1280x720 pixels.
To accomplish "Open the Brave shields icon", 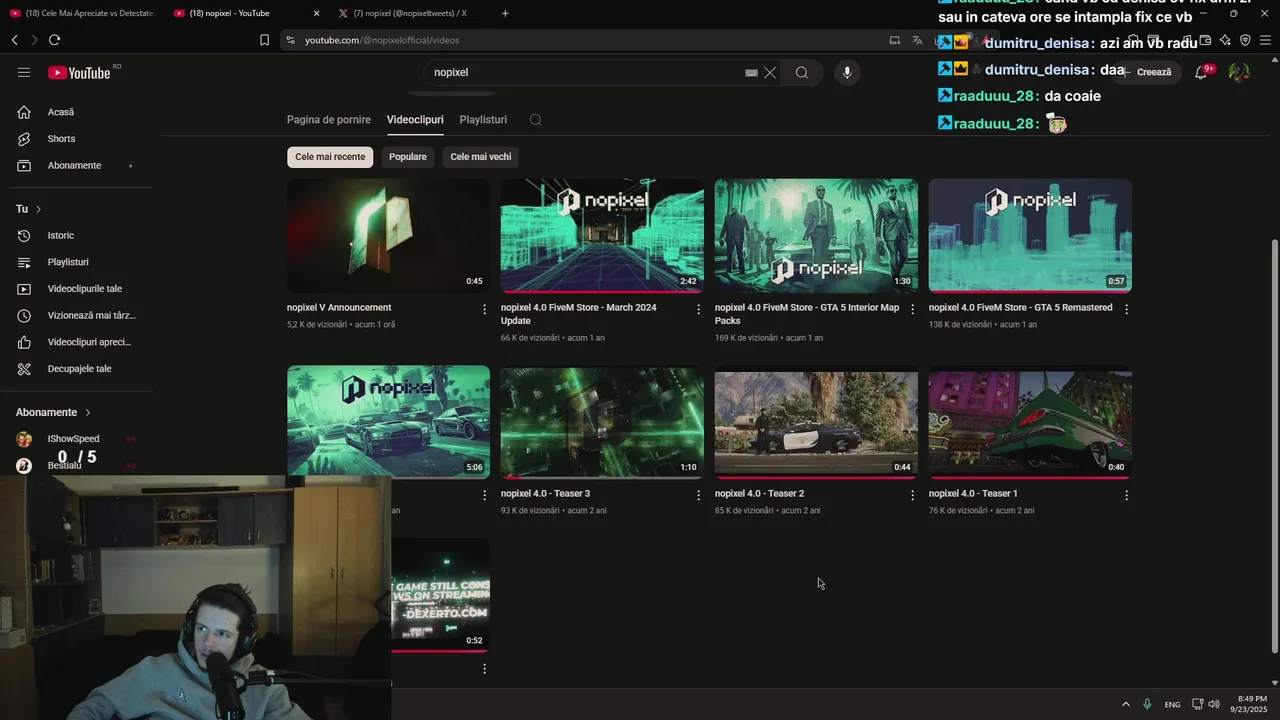I will point(1245,40).
